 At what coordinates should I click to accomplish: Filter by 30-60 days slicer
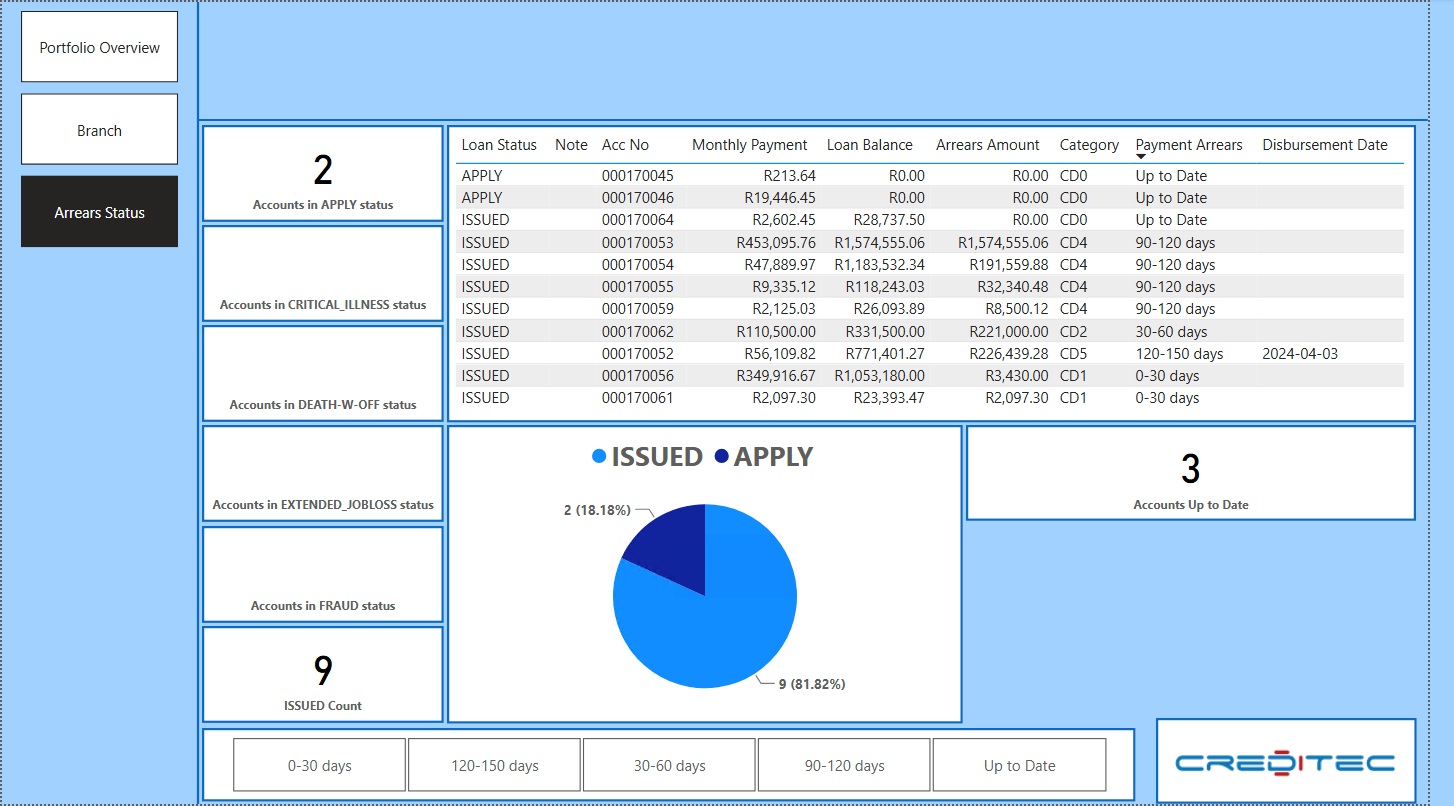click(x=669, y=765)
